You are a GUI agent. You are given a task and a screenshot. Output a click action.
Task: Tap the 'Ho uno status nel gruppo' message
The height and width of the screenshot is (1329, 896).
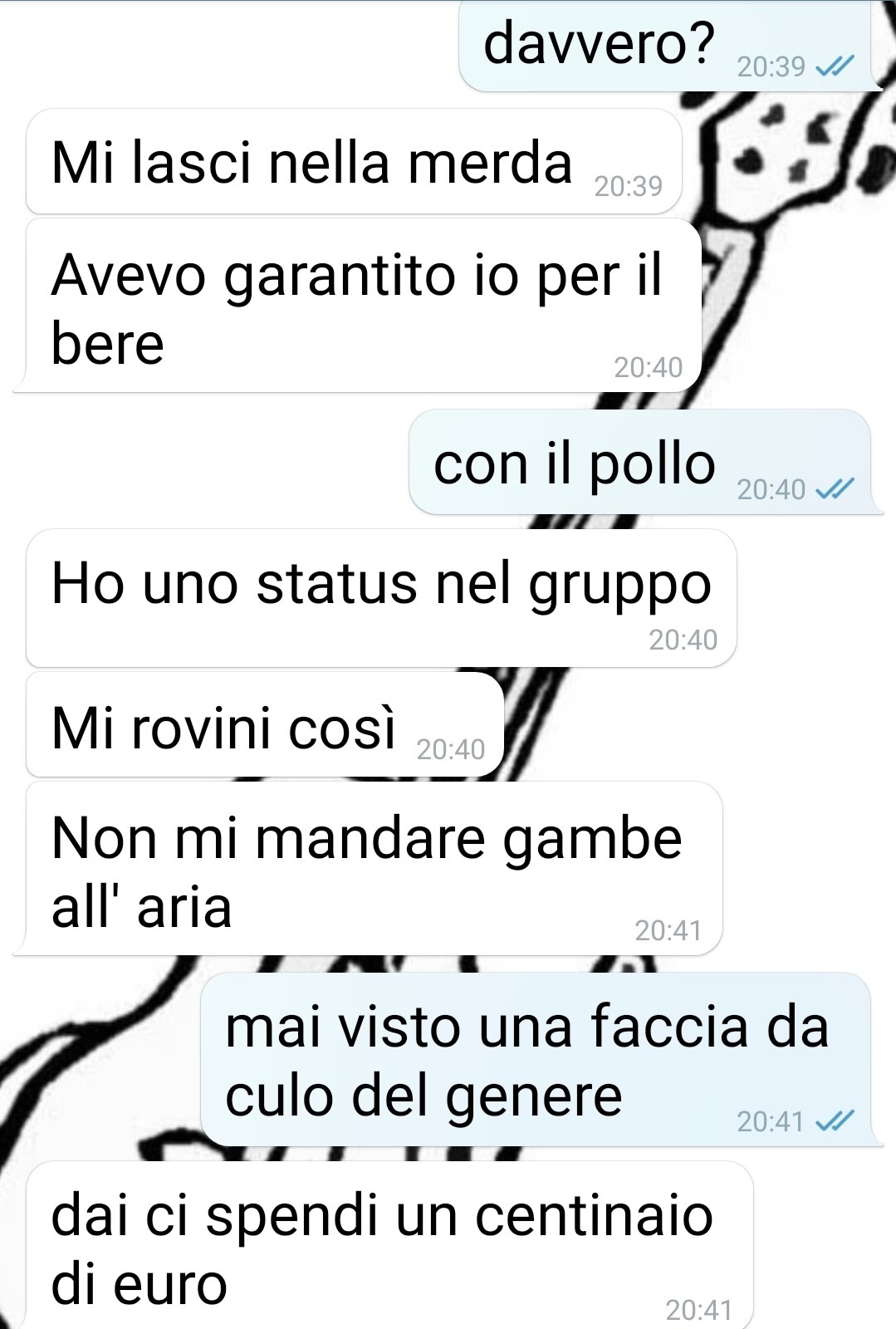click(x=381, y=598)
